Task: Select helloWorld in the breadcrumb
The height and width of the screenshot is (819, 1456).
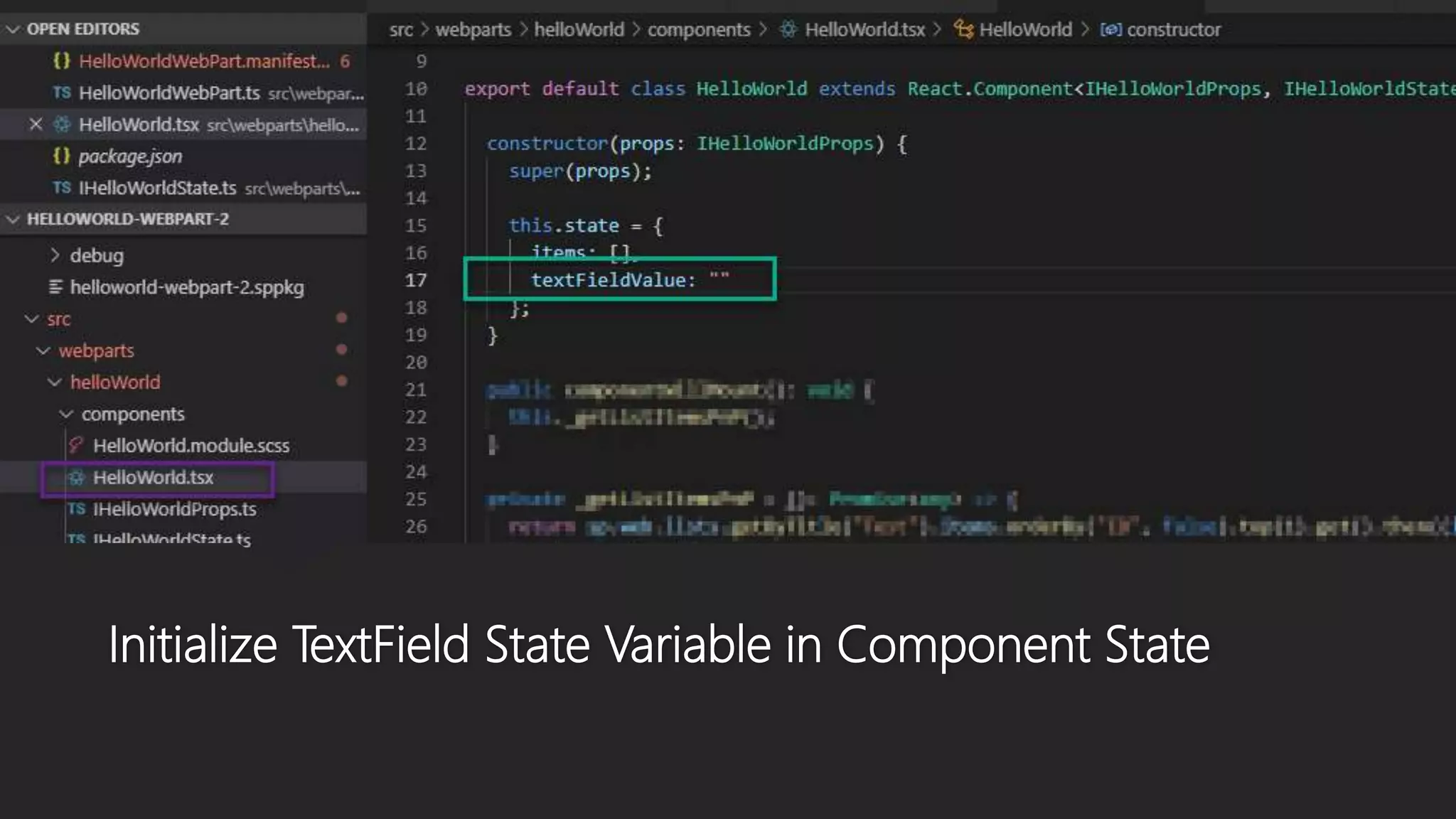Action: pyautogui.click(x=579, y=30)
